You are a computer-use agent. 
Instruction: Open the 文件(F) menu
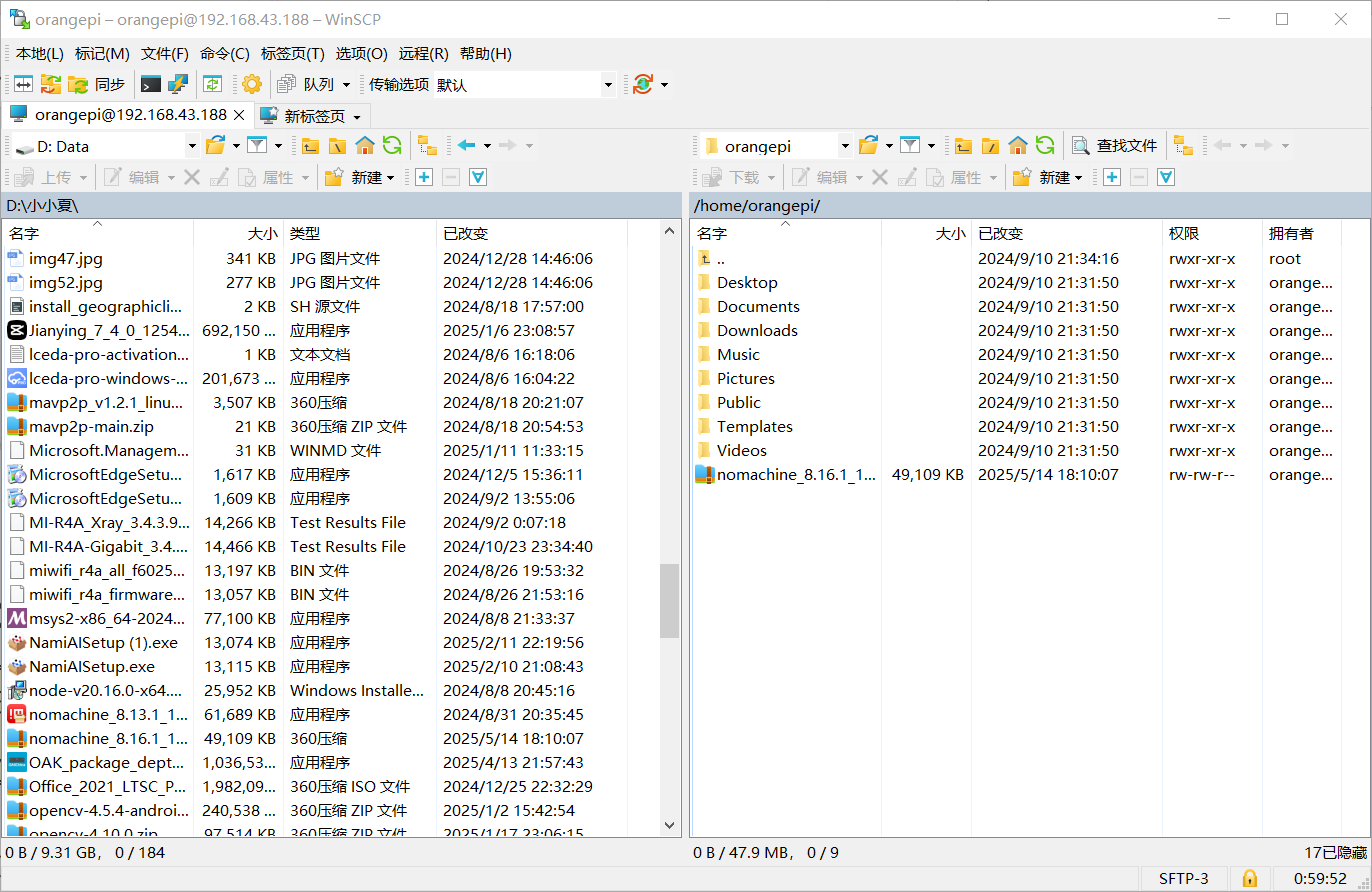(165, 54)
